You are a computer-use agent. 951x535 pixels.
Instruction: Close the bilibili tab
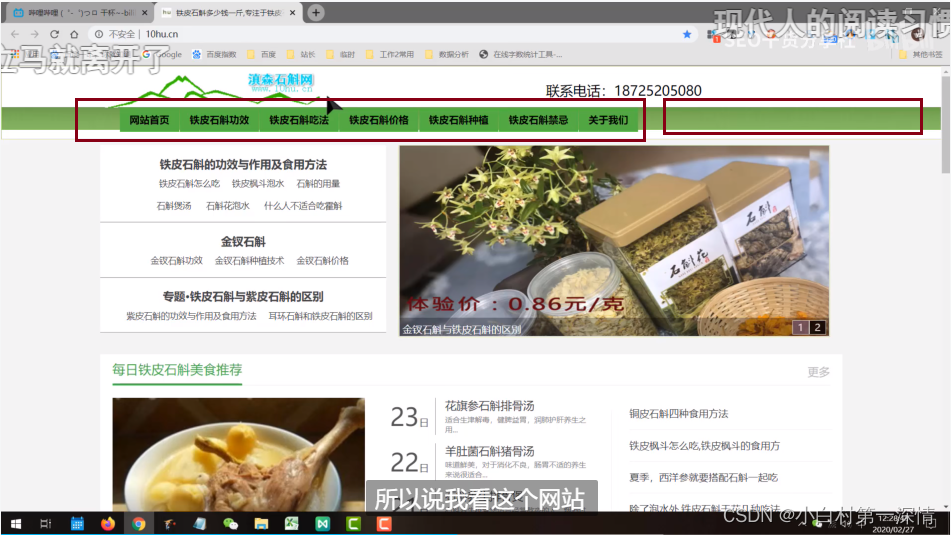point(144,12)
